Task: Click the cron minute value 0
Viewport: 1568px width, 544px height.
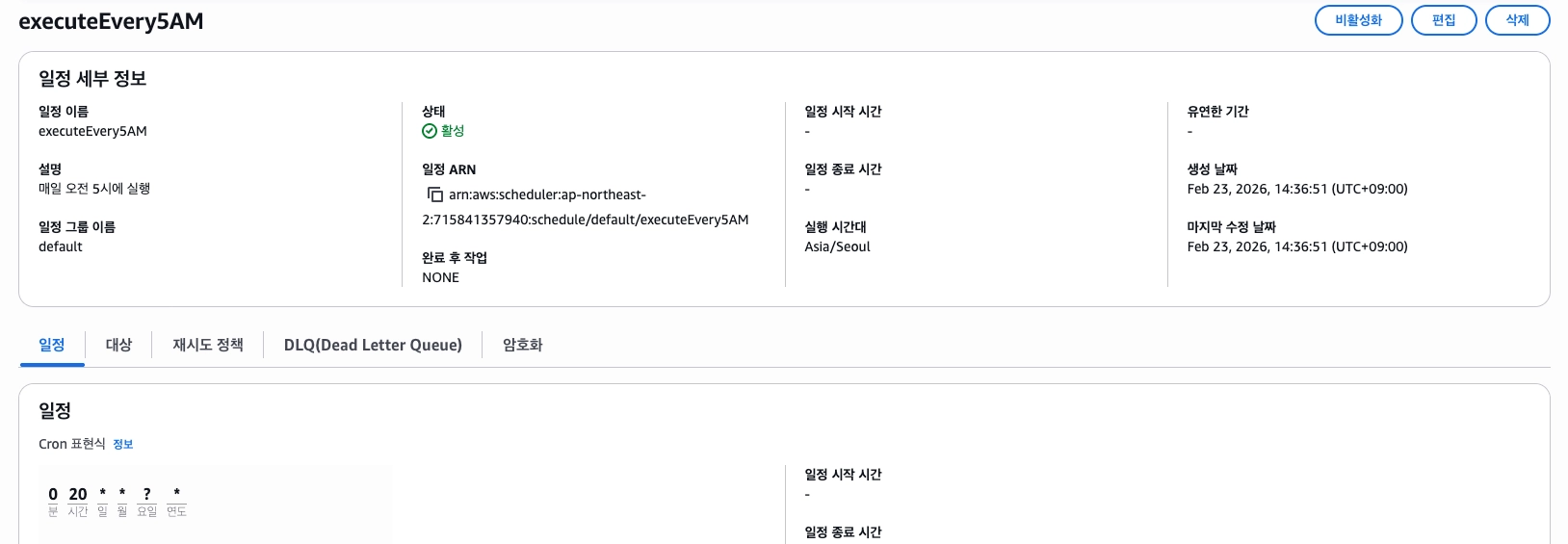Action: tap(53, 494)
